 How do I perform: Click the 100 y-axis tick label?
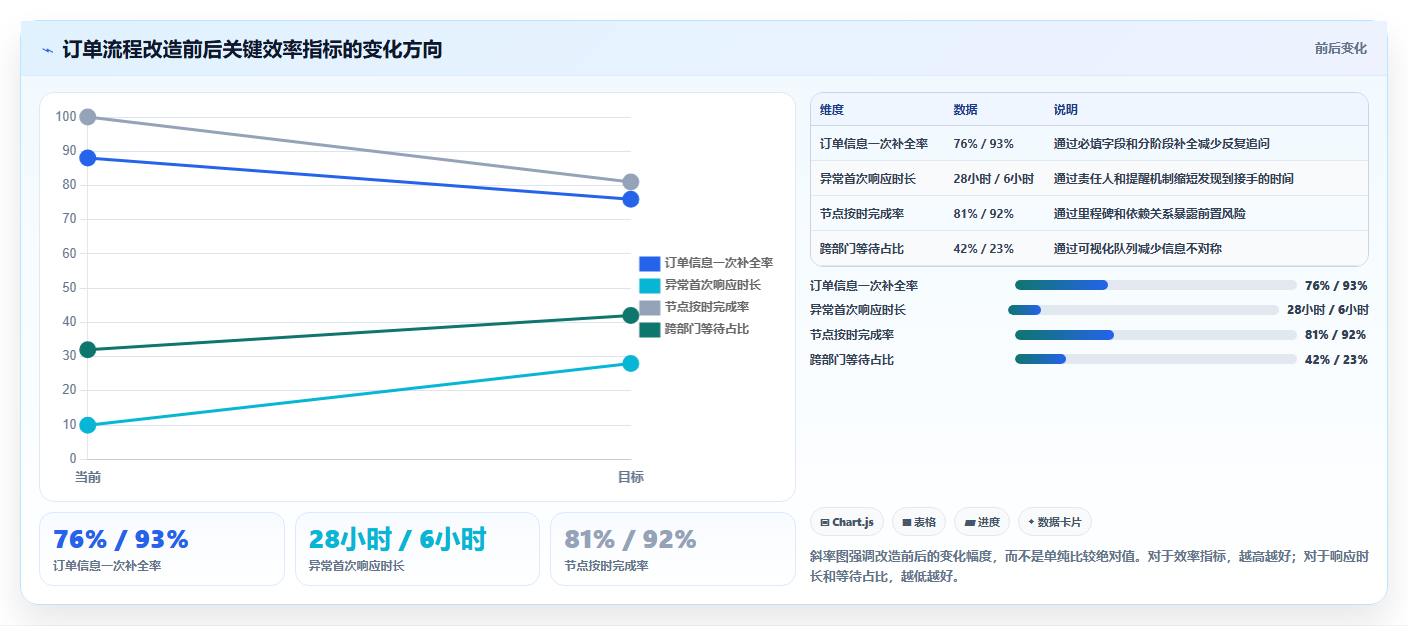pos(66,117)
